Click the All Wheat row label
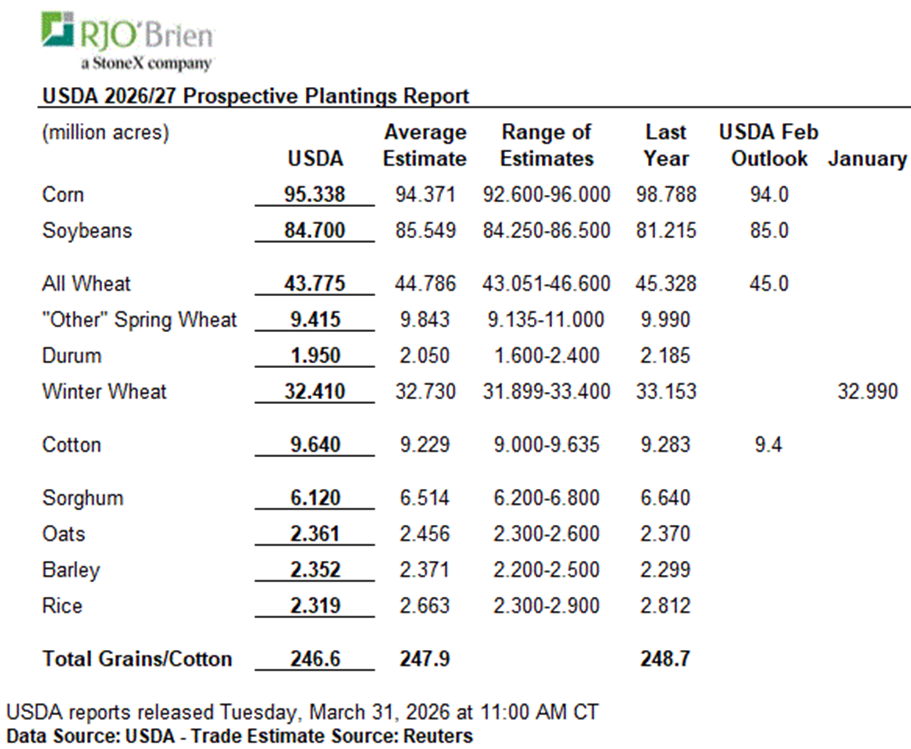The width and height of the screenshot is (911, 749). [x=87, y=284]
